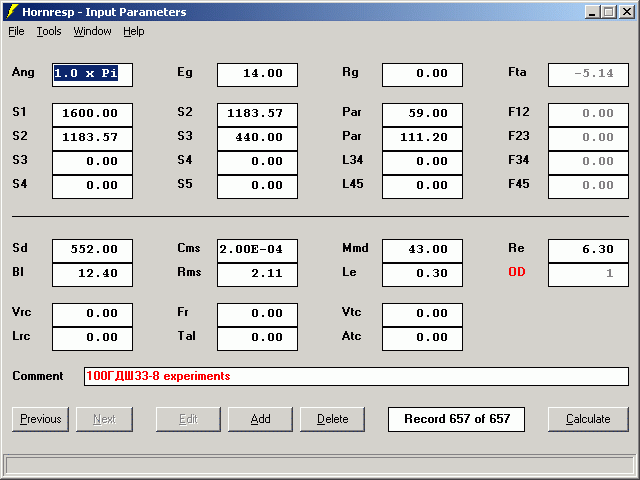Run Calculate on the parameters
The width and height of the screenshot is (640, 480).
tap(588, 419)
